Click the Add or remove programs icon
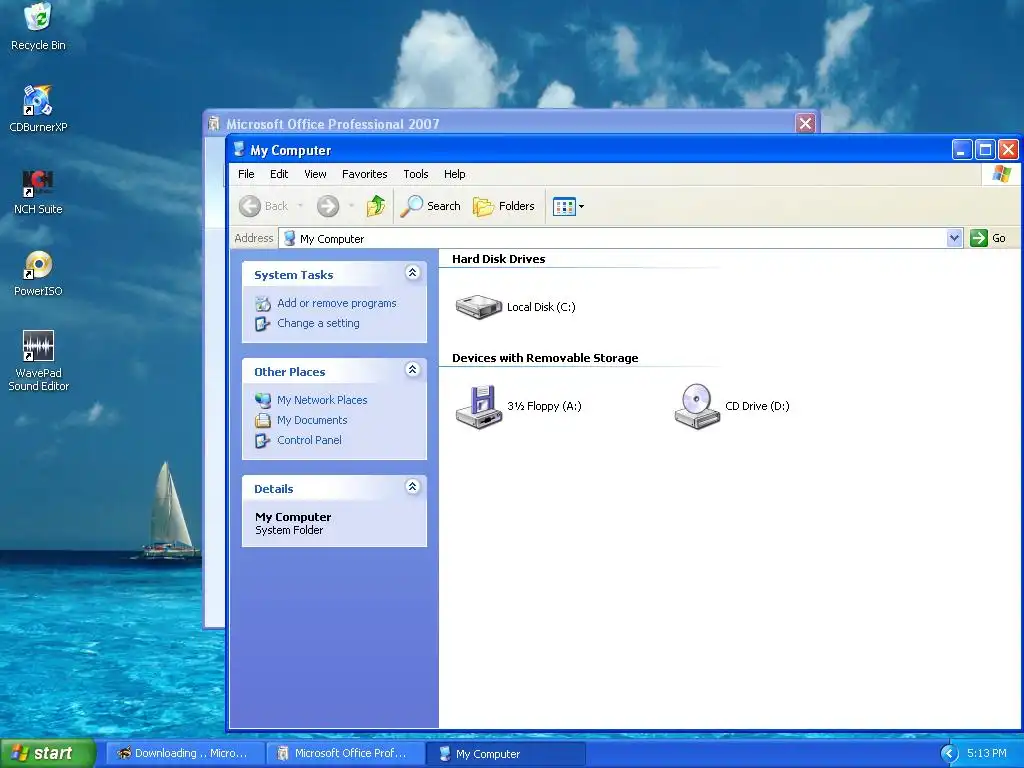The height and width of the screenshot is (768, 1024). coord(263,304)
